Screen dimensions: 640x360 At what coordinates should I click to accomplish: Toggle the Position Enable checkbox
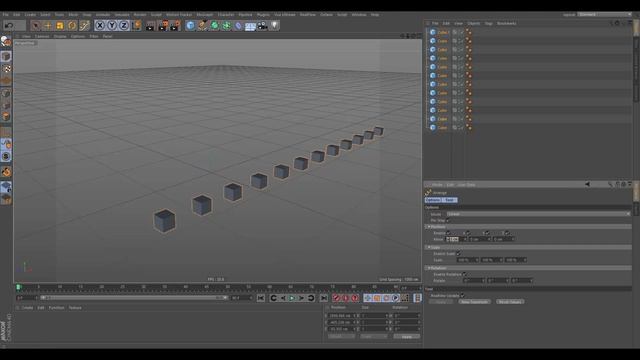click(x=449, y=233)
